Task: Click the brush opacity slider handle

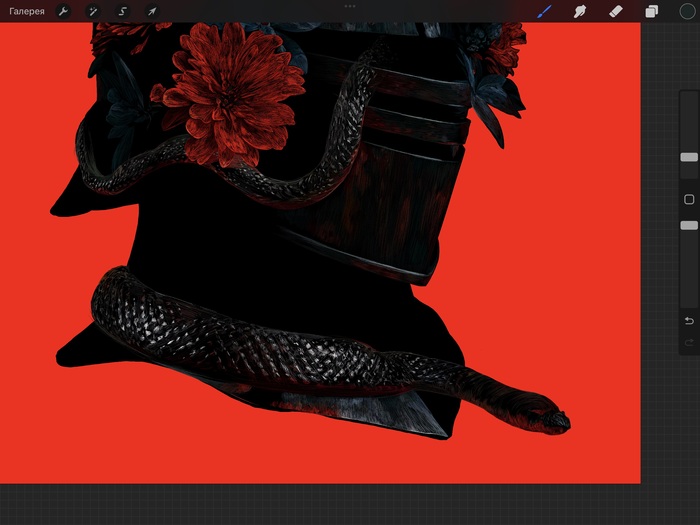Action: point(689,226)
